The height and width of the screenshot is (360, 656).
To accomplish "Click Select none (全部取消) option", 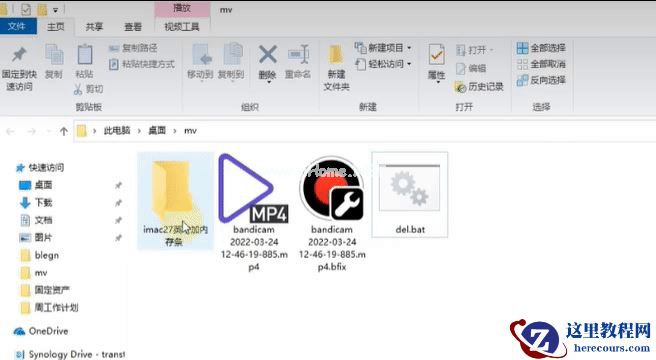I will [541, 64].
